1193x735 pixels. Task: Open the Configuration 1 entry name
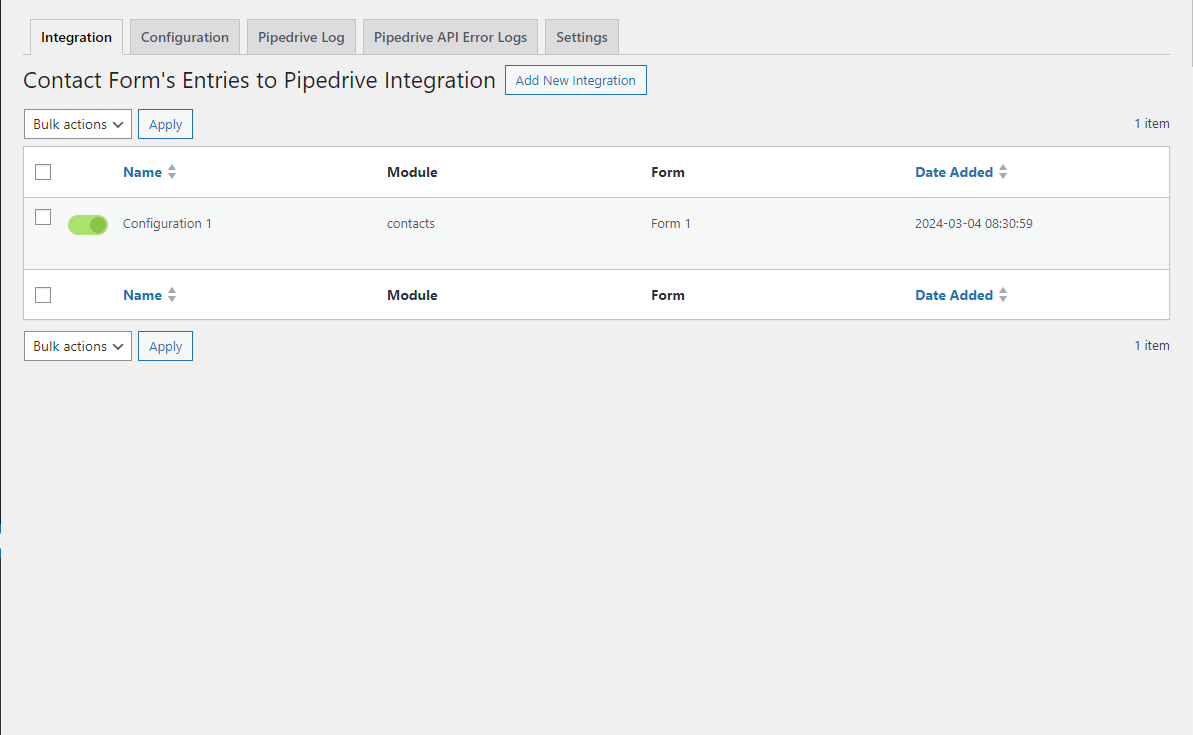(167, 224)
